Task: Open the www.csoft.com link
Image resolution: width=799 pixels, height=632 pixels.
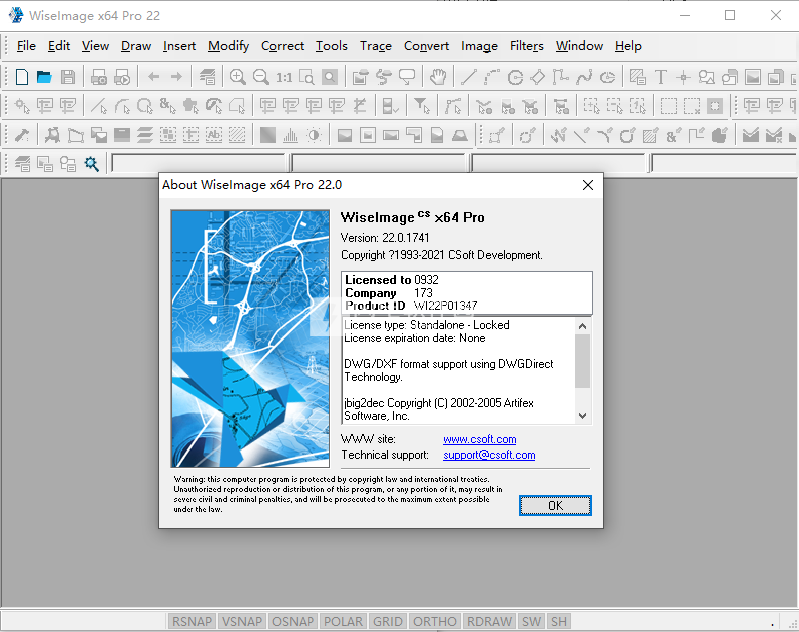Action: pyautogui.click(x=480, y=439)
